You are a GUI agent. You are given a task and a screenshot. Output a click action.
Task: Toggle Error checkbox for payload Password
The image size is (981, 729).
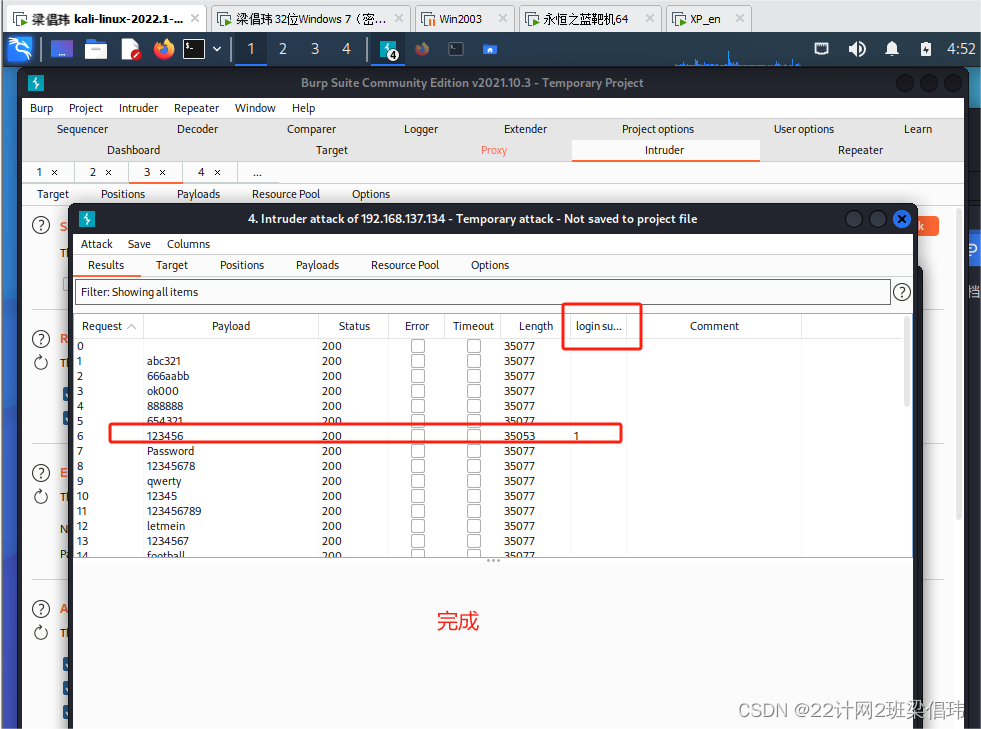(x=418, y=451)
